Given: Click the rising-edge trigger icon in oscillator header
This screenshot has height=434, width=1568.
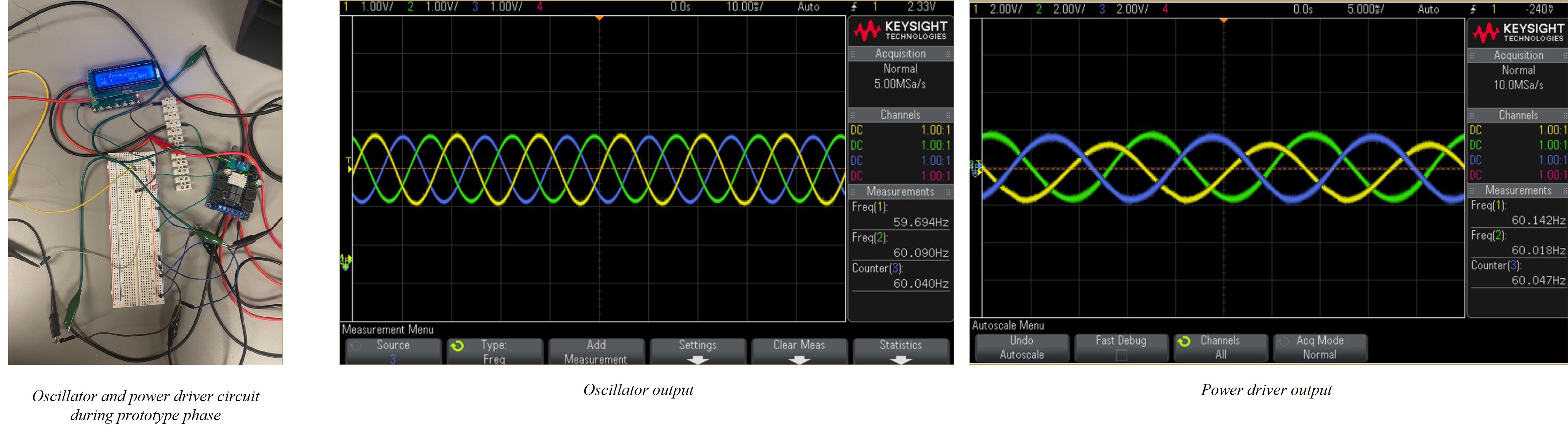Looking at the screenshot, I should point(854,7).
